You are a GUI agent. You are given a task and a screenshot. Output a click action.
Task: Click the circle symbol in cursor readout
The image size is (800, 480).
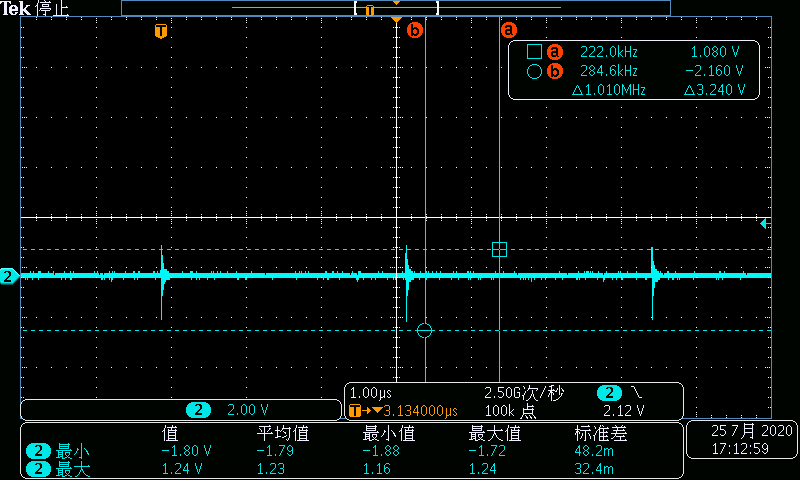coord(534,71)
